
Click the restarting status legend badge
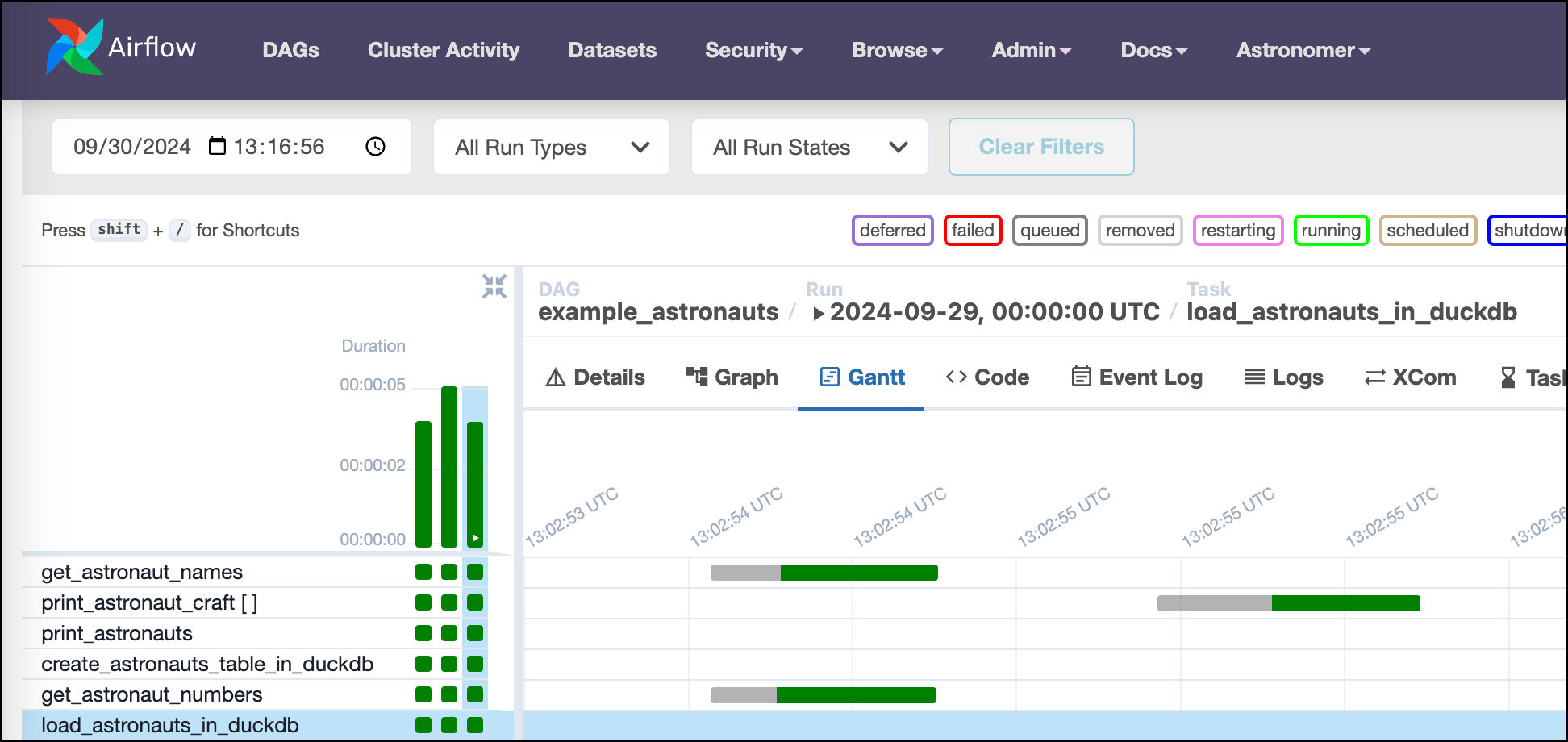pos(1238,231)
